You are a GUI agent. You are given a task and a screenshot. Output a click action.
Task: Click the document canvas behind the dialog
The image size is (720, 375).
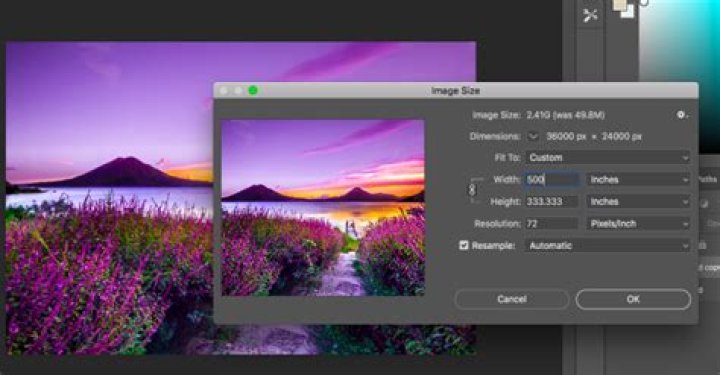pos(110,197)
